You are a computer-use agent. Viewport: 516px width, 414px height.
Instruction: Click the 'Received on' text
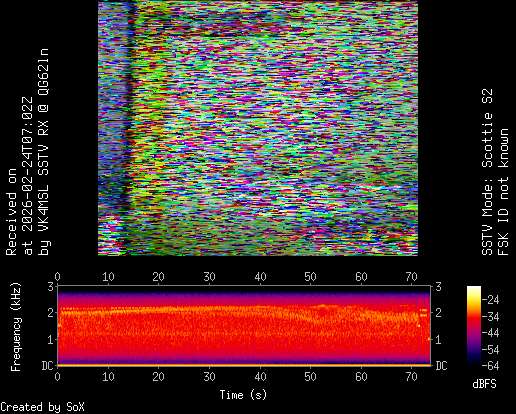[11, 212]
